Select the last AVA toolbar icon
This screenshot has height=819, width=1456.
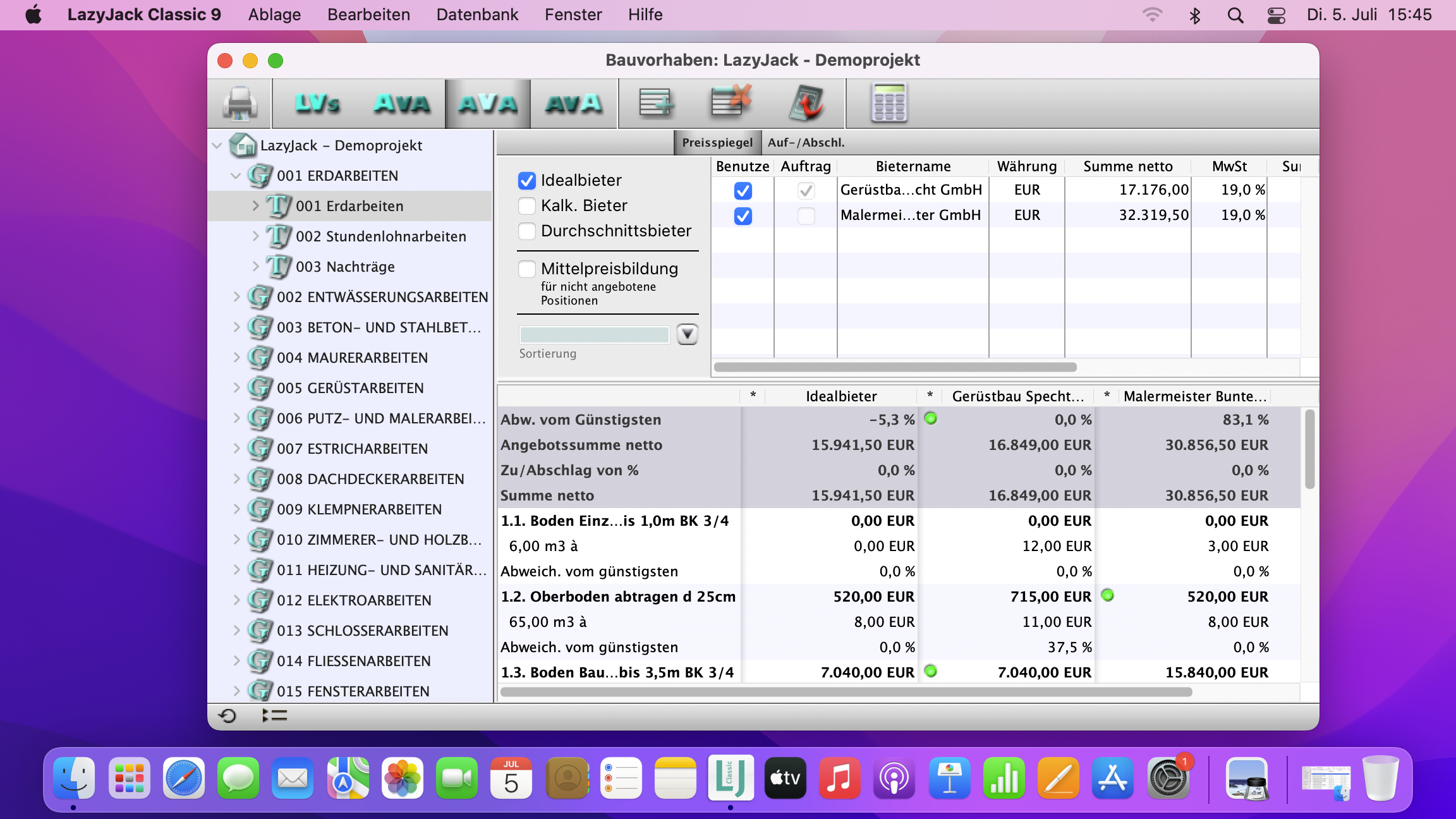coord(573,103)
